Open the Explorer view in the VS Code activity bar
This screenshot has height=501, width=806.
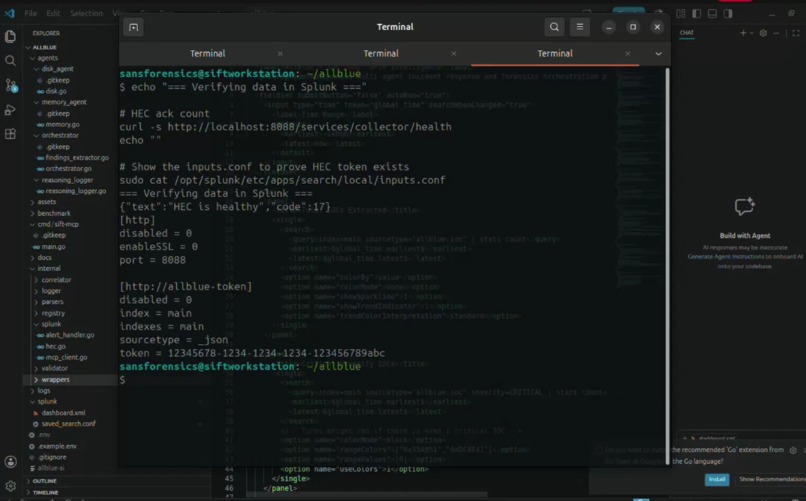click(x=10, y=36)
